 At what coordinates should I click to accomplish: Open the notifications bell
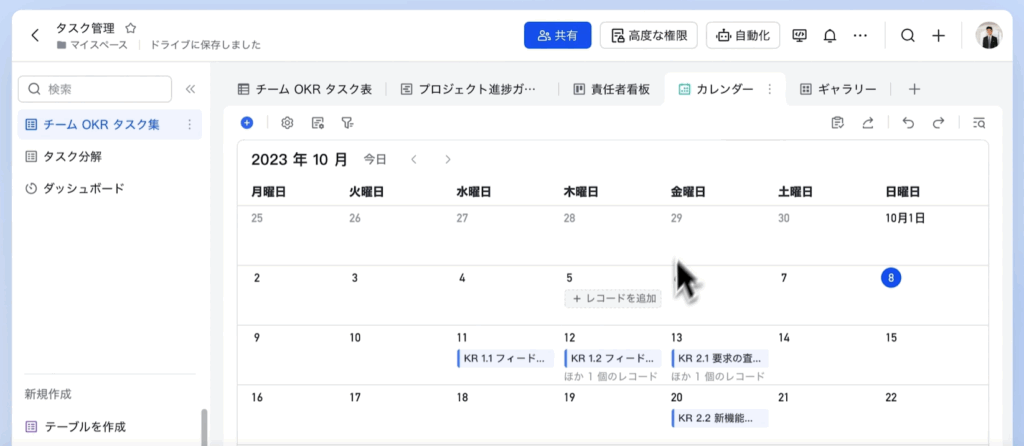click(x=829, y=36)
